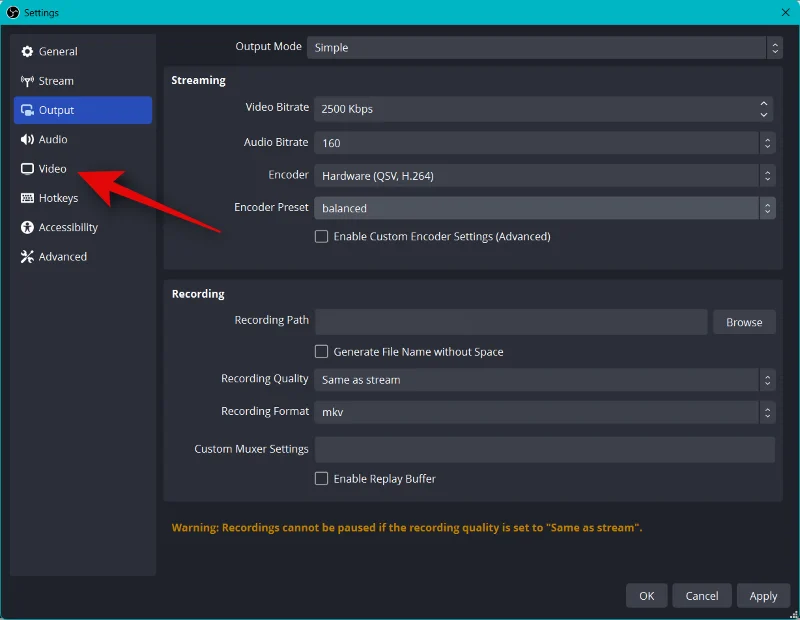This screenshot has width=800, height=620.
Task: Click the Accessibility person icon
Action: 27,227
